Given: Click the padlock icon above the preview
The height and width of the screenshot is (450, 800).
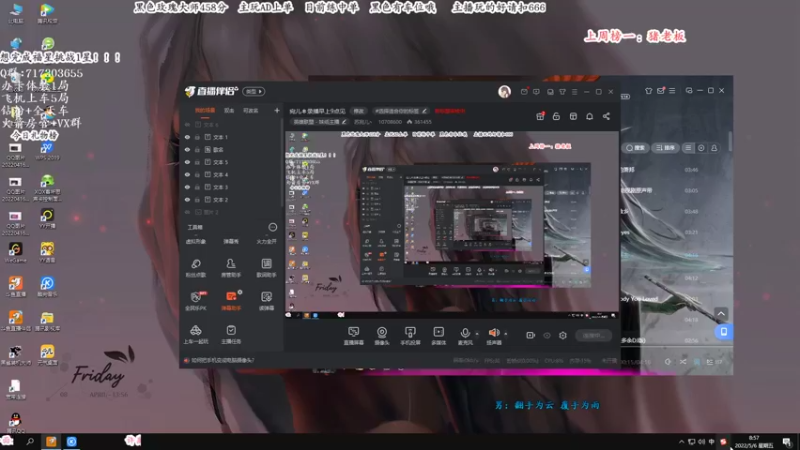Looking at the screenshot, I should point(556,116).
